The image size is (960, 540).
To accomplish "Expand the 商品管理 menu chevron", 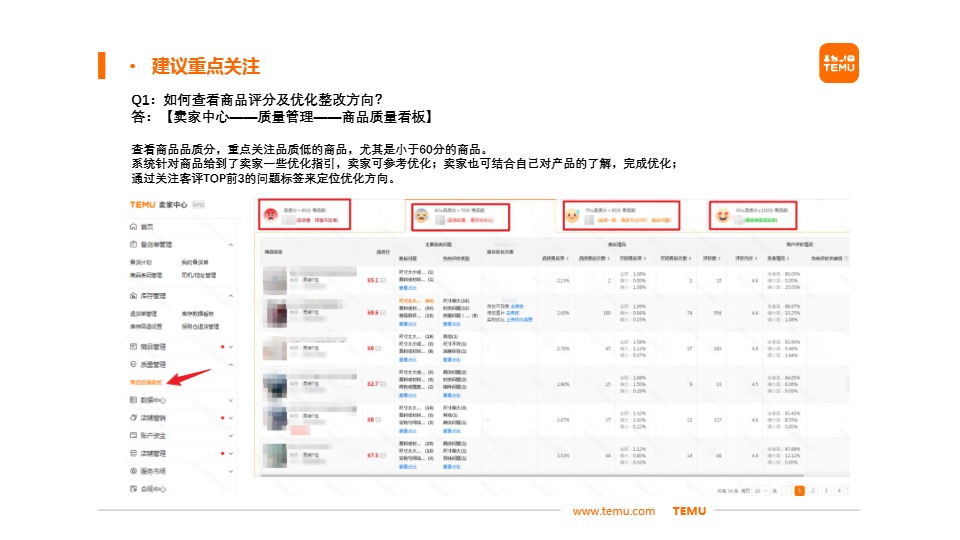I will tap(231, 347).
